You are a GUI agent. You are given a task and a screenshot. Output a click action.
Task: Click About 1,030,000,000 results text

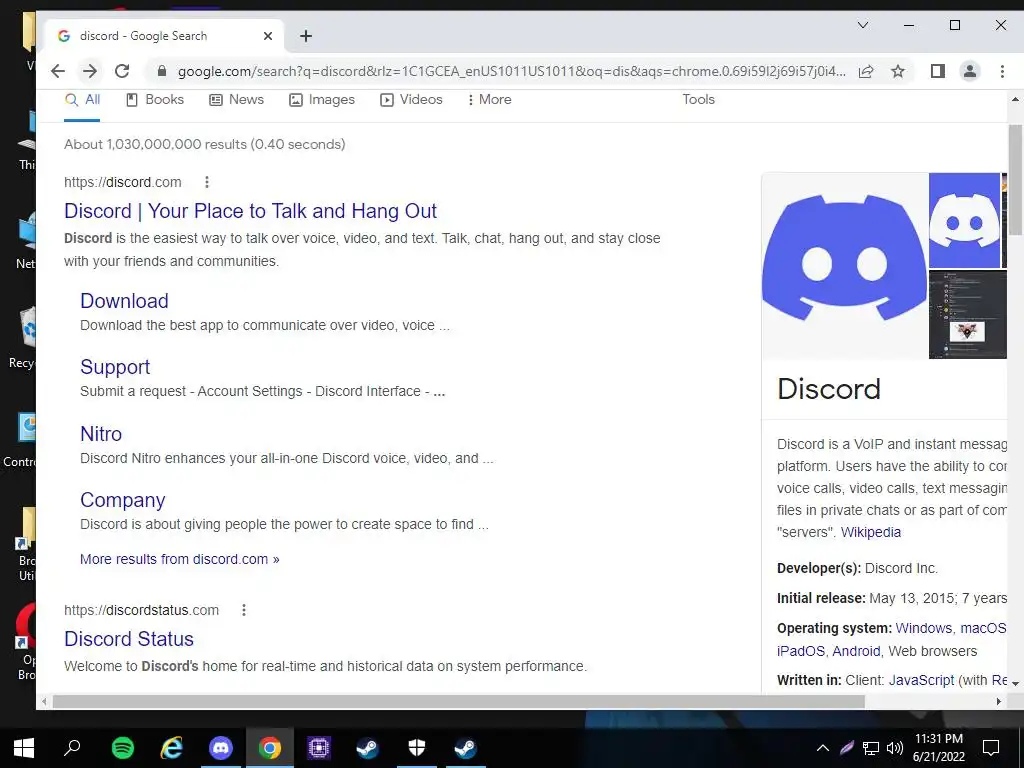[x=204, y=144]
